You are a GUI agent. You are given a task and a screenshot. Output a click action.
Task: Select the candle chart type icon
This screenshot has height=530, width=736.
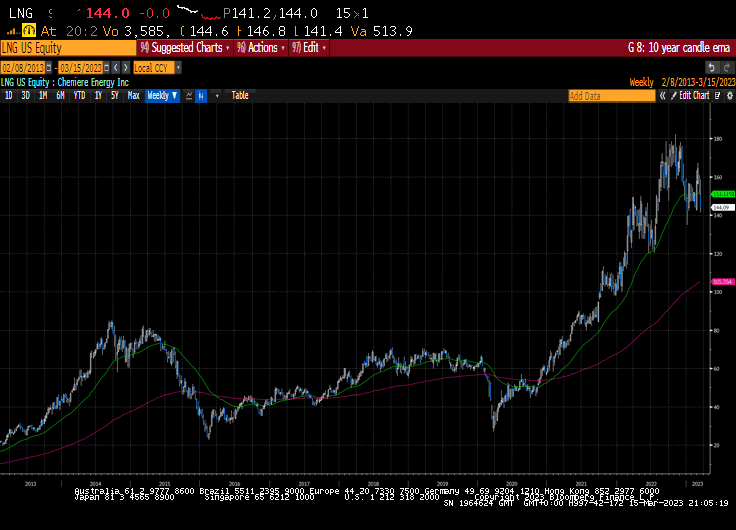201,96
